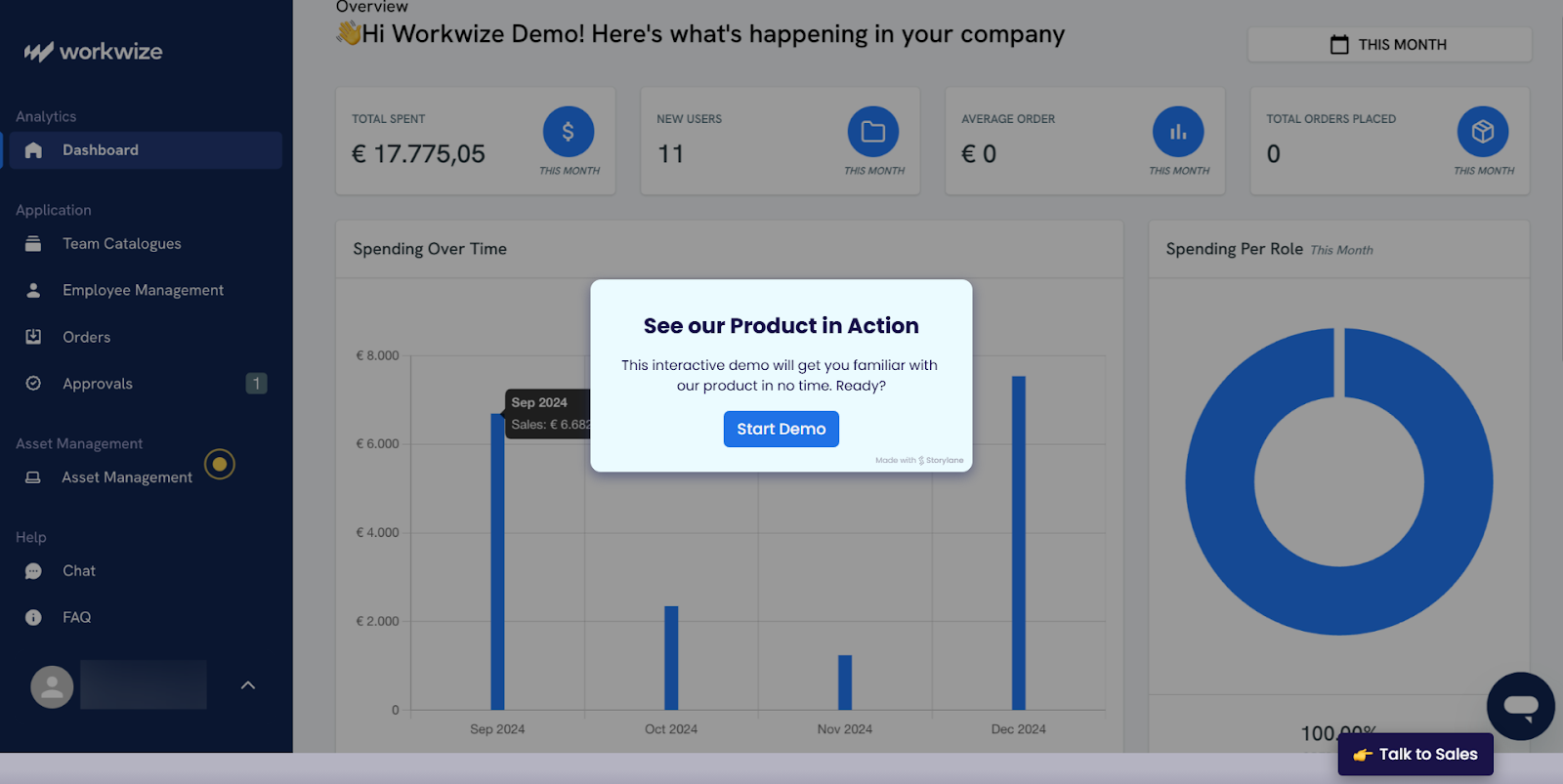Click the folder icon on New Users card

pyautogui.click(x=872, y=132)
